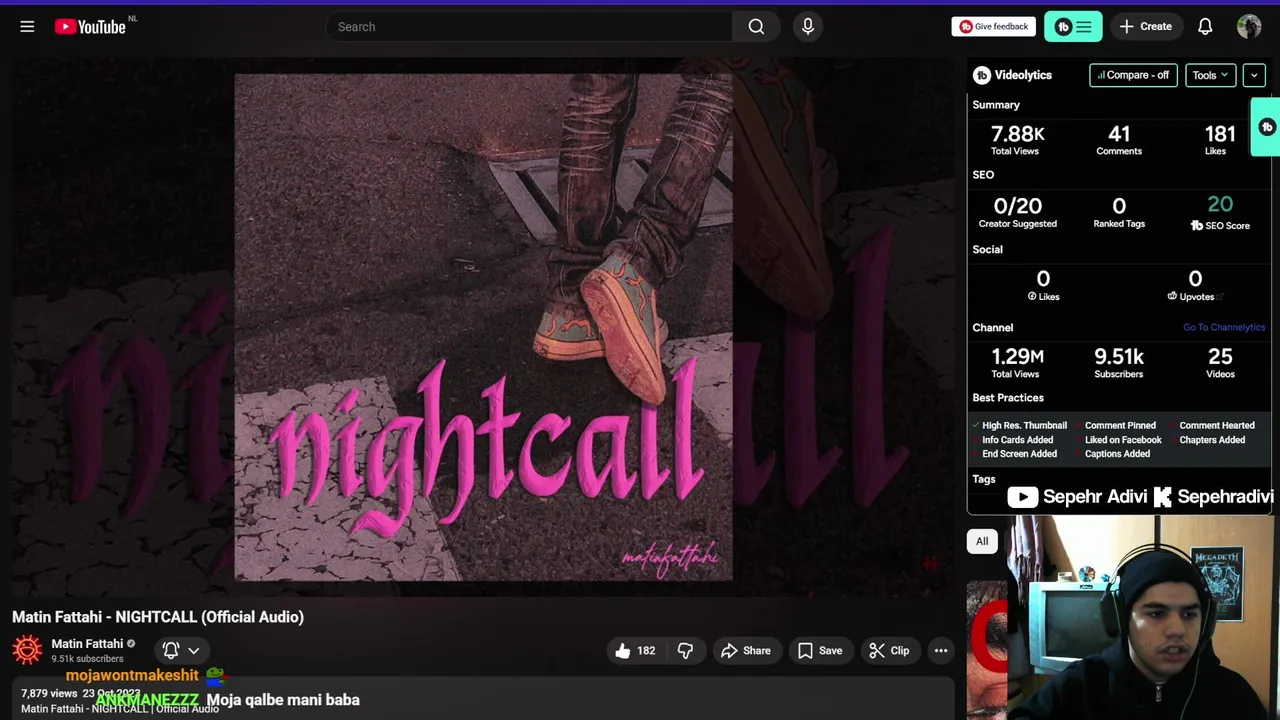Click Captions Added best practice
The width and height of the screenshot is (1280, 720).
(x=1117, y=454)
